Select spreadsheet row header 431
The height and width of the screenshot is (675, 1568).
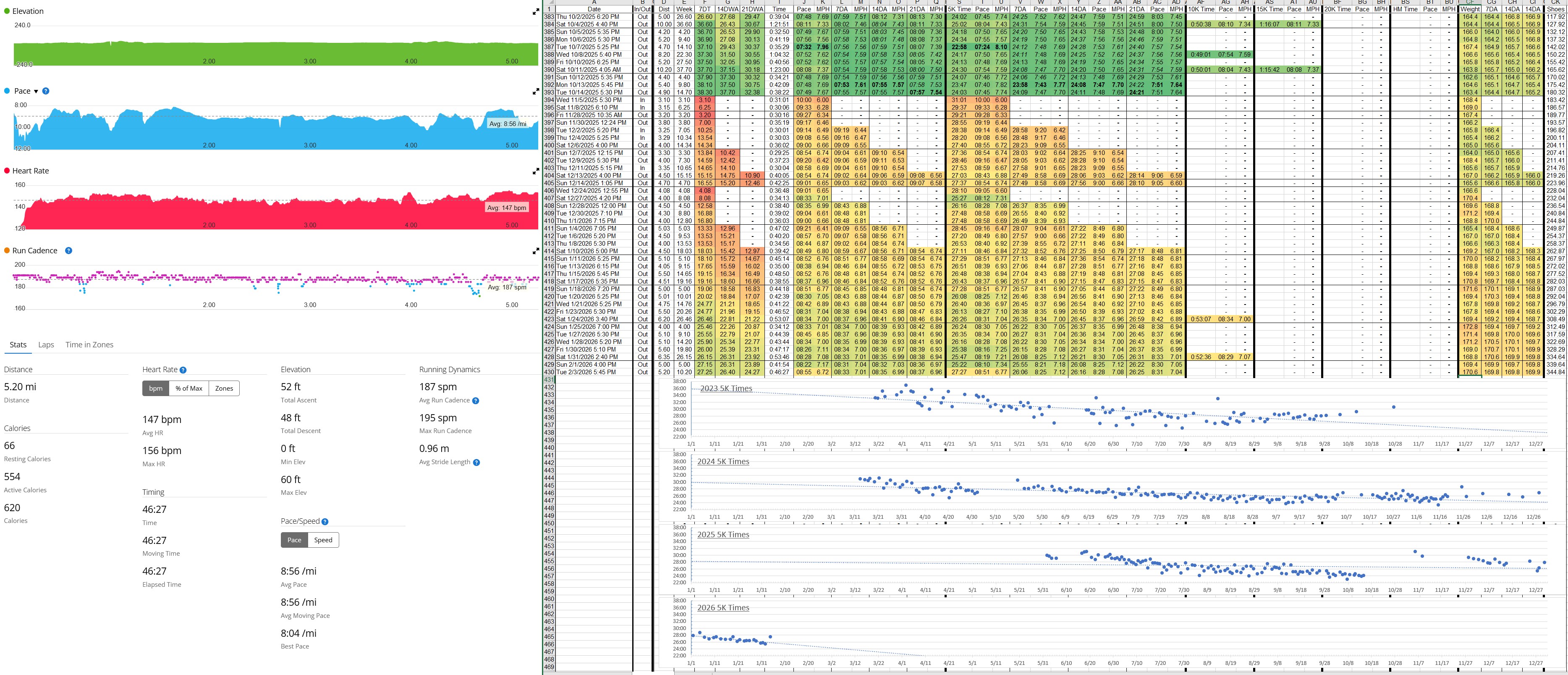coord(549,380)
